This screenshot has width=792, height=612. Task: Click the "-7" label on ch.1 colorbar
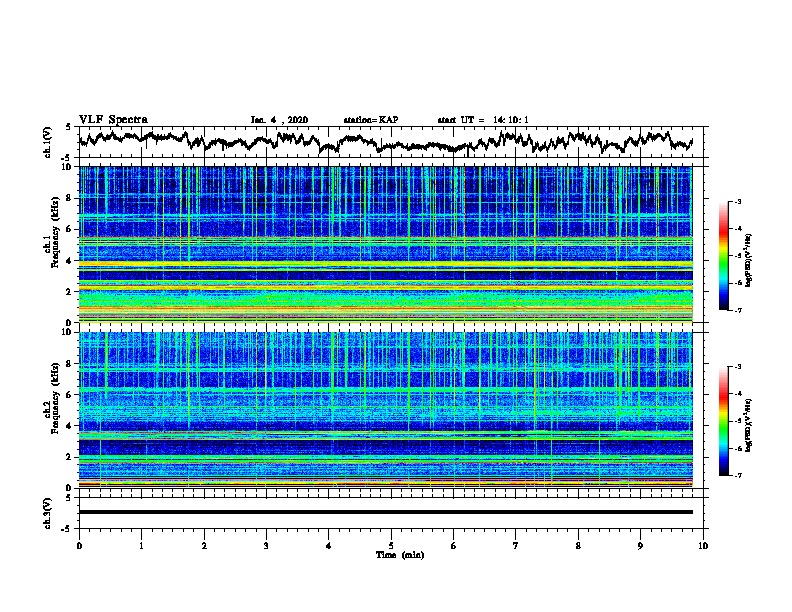pyautogui.click(x=737, y=310)
